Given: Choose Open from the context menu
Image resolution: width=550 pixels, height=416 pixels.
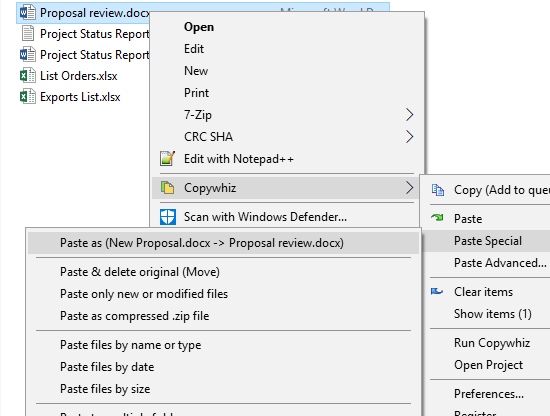Looking at the screenshot, I should click(x=286, y=27).
